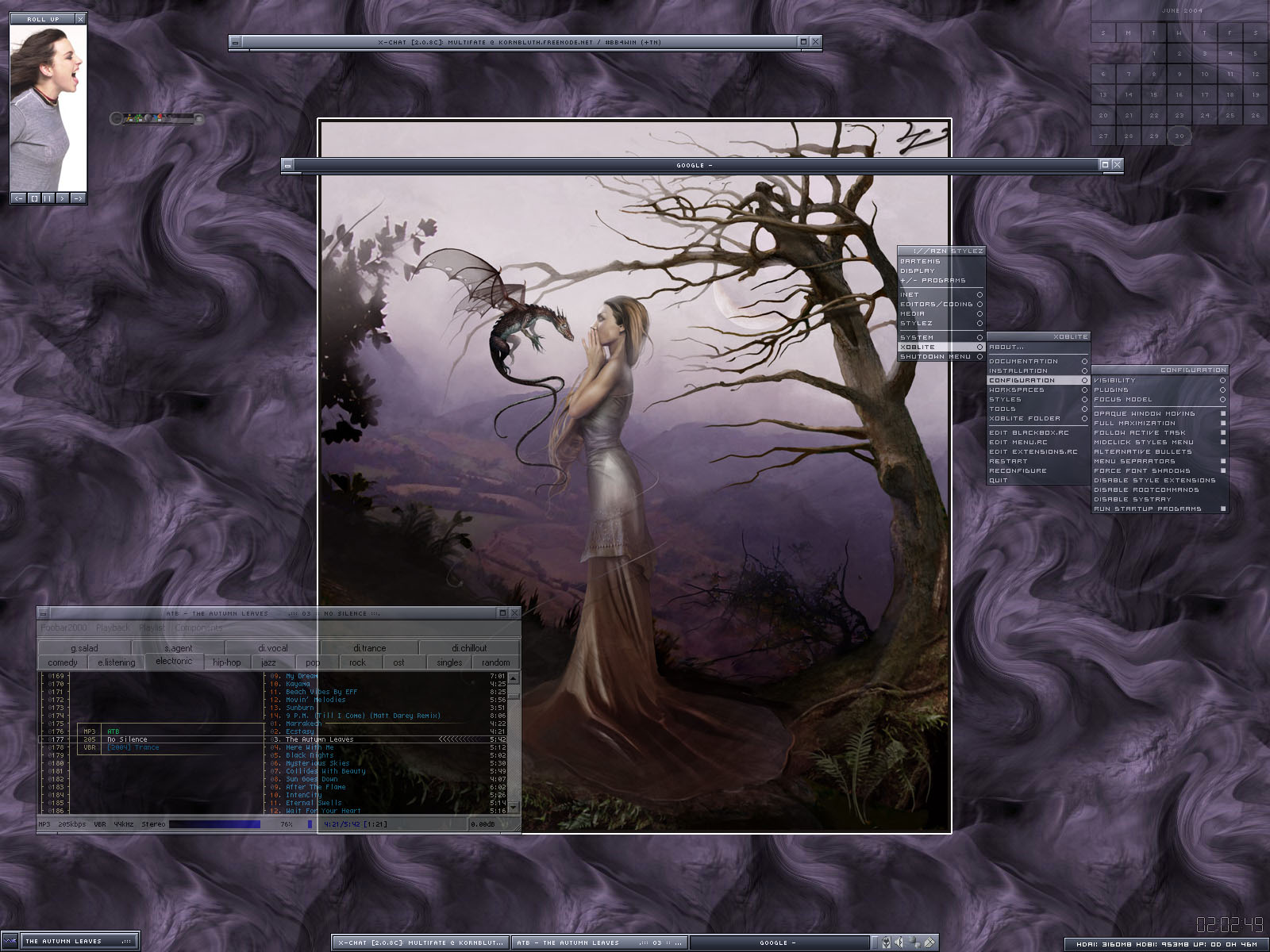
Task: Toggle Run Startup Programs option
Action: [x=1160, y=509]
